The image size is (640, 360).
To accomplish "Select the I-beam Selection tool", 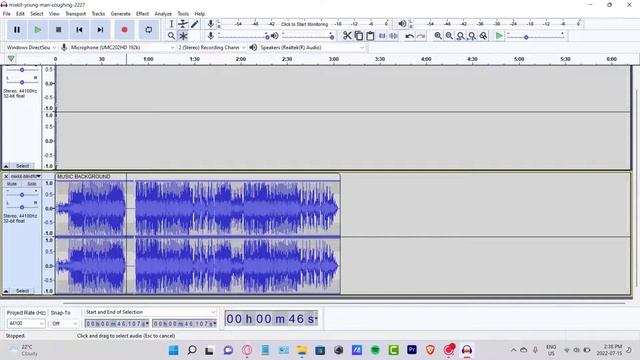I will [x=171, y=24].
